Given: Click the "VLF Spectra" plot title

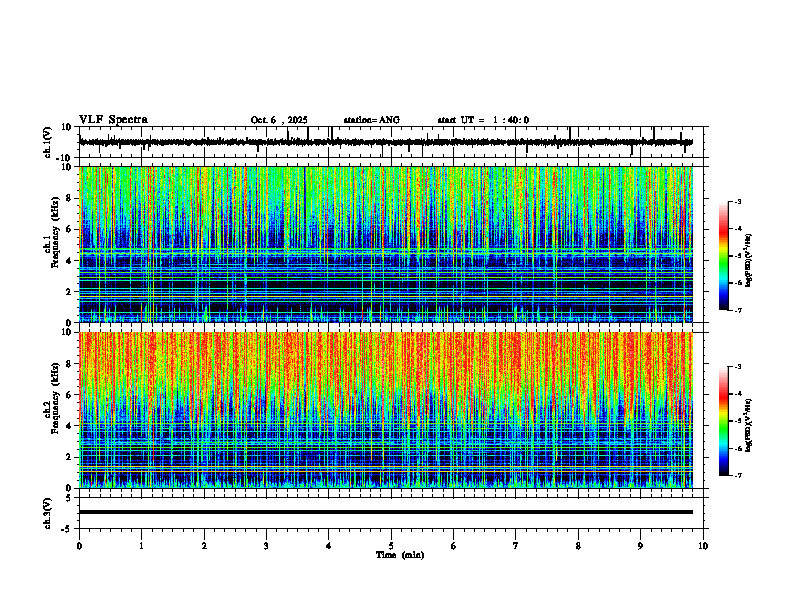Looking at the screenshot, I should (113, 120).
